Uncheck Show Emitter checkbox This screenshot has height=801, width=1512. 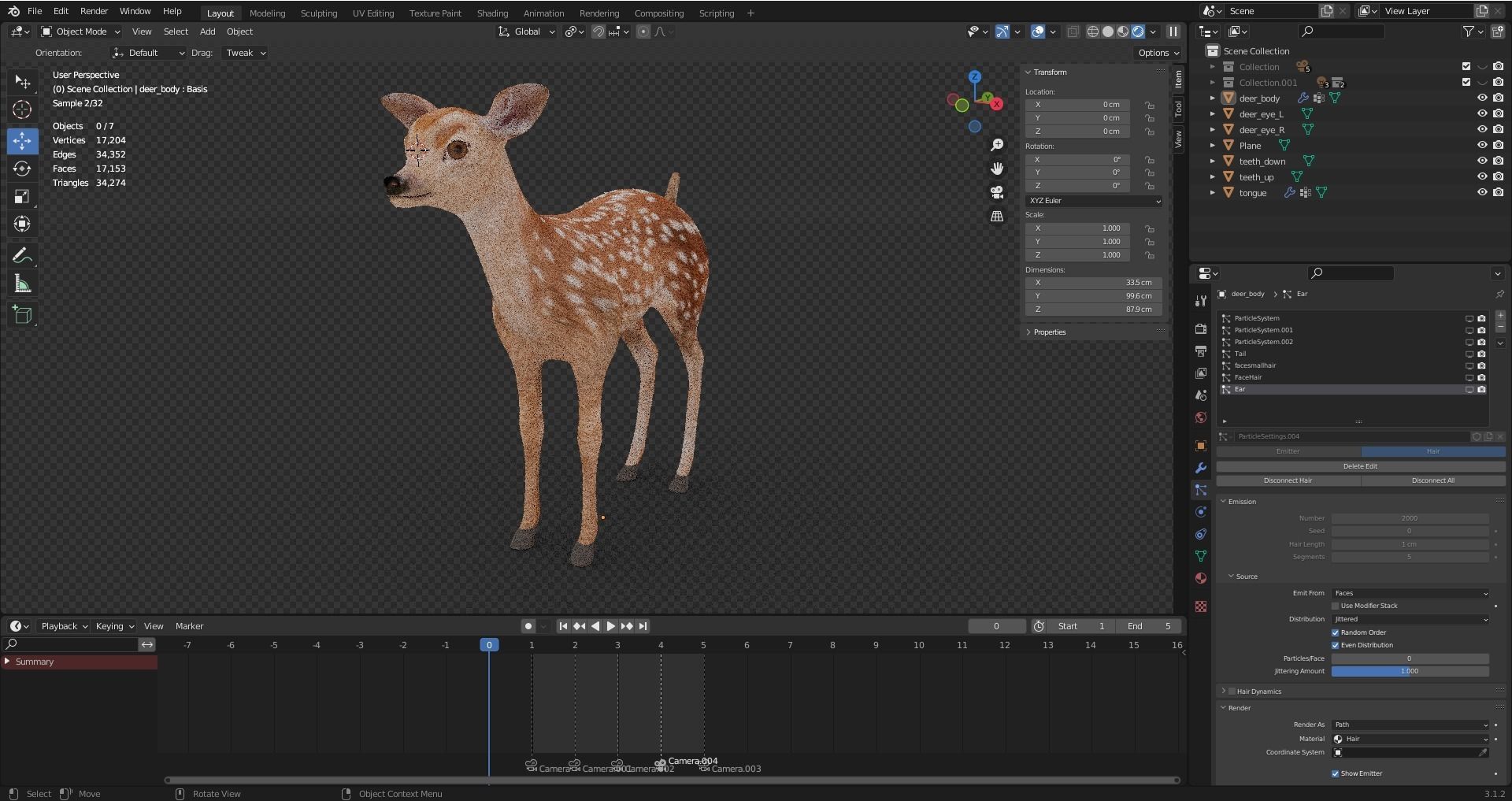tap(1336, 773)
